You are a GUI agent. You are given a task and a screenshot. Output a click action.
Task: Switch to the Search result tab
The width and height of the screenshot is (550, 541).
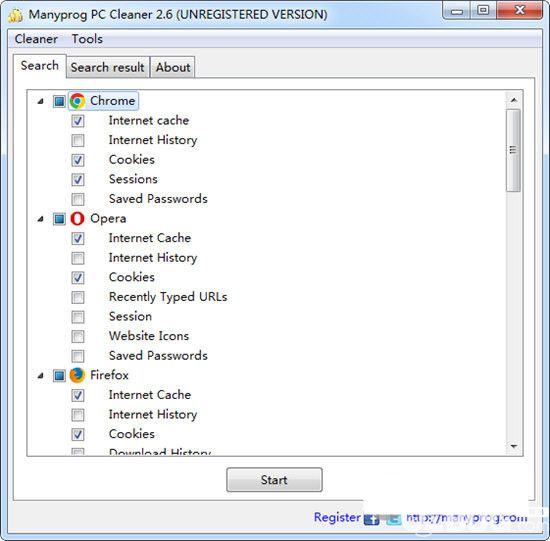click(x=108, y=67)
